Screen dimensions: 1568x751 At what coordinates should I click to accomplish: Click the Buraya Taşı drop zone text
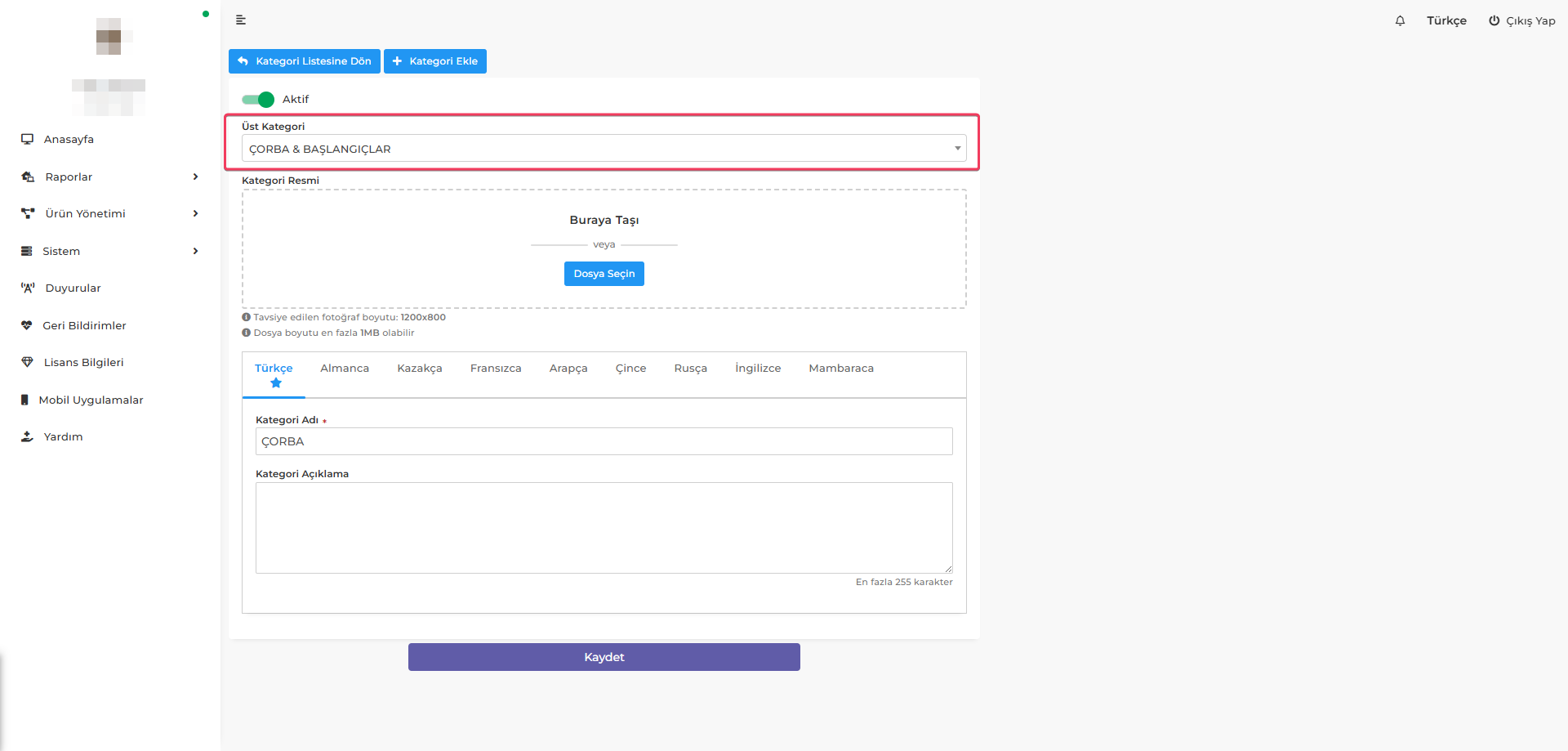[604, 221]
